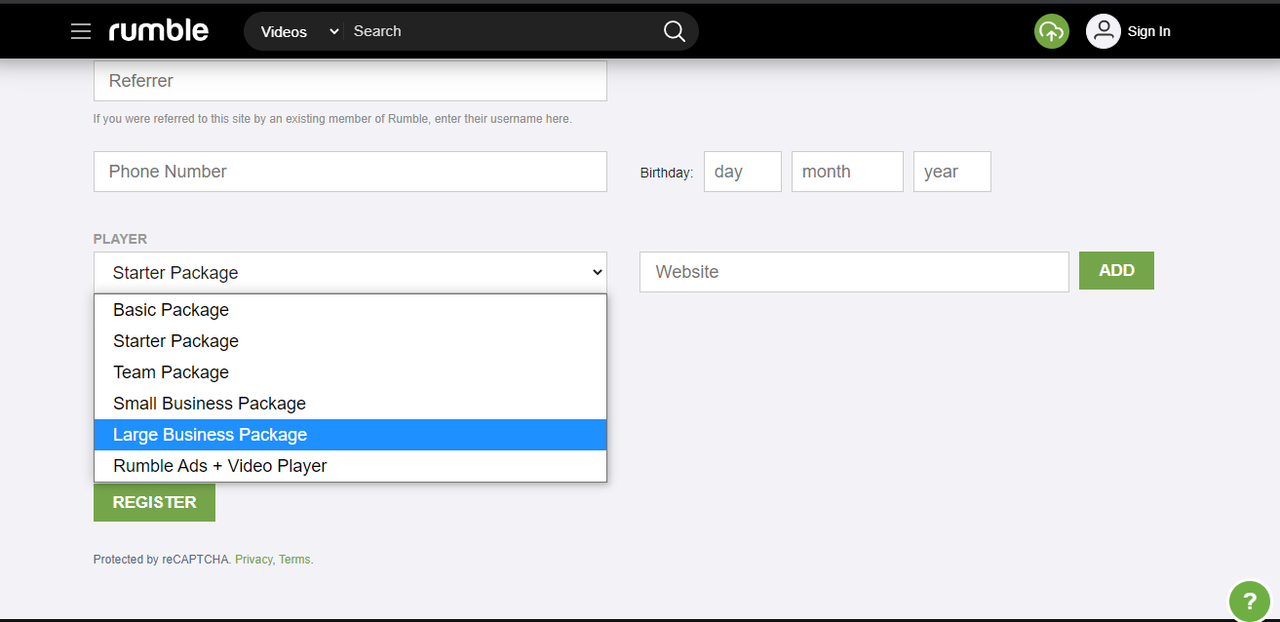Viewport: 1280px width, 622px height.
Task: Click the Sign In link
Action: [1149, 31]
